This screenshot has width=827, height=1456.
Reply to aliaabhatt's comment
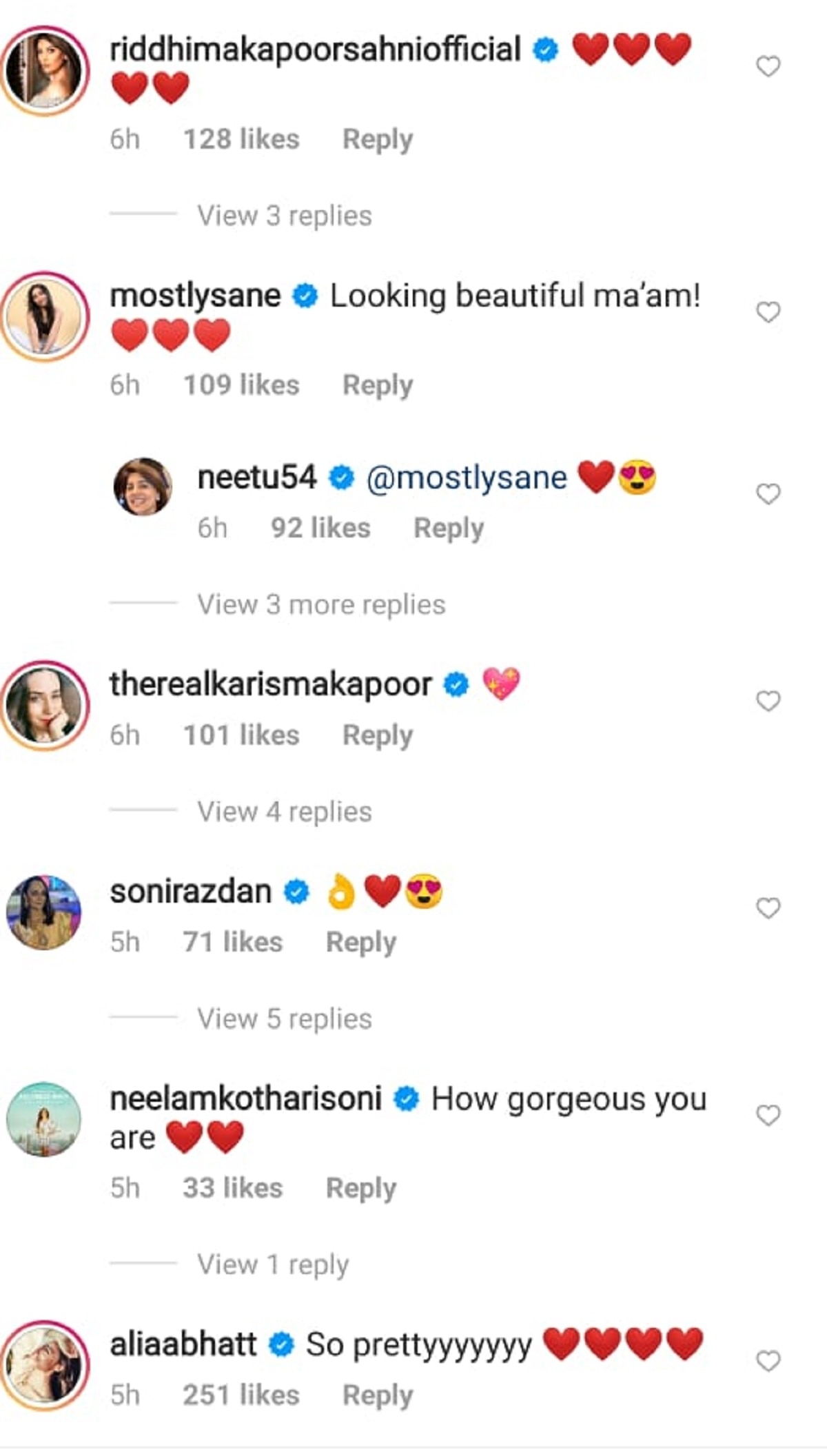click(x=378, y=1395)
